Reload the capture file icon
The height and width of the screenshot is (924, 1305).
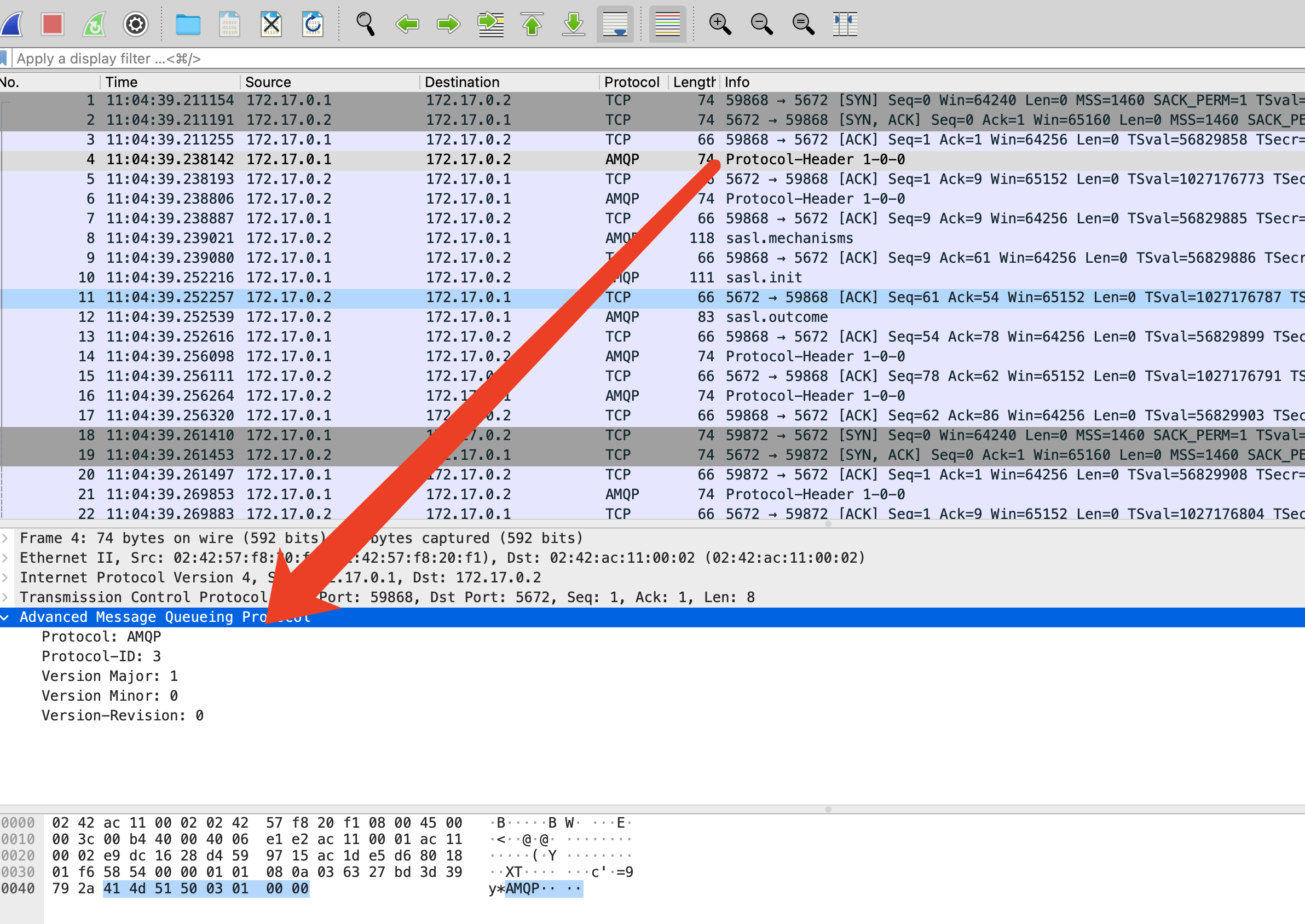pyautogui.click(x=313, y=25)
